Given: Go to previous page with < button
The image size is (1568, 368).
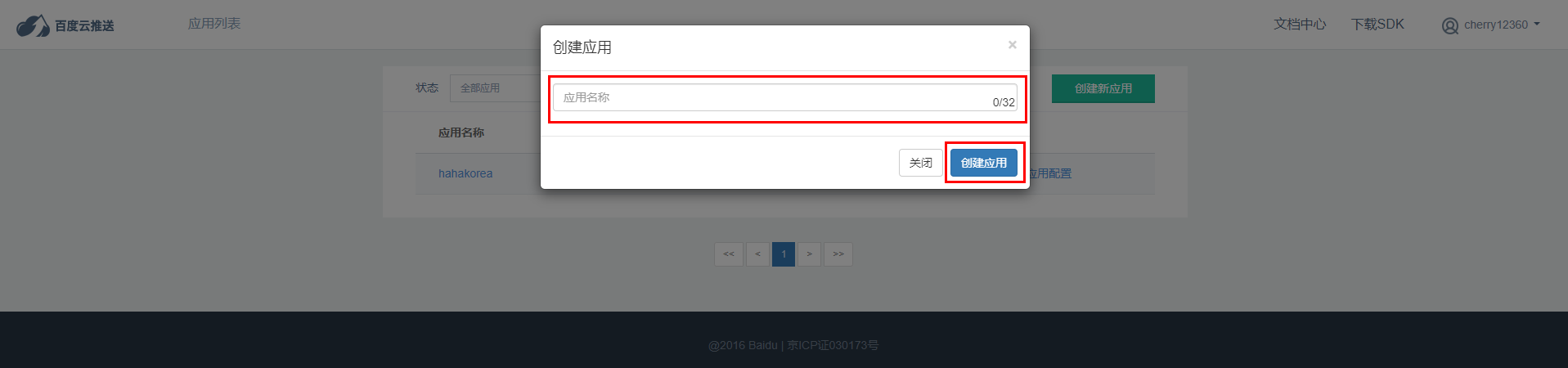Looking at the screenshot, I should tap(757, 254).
